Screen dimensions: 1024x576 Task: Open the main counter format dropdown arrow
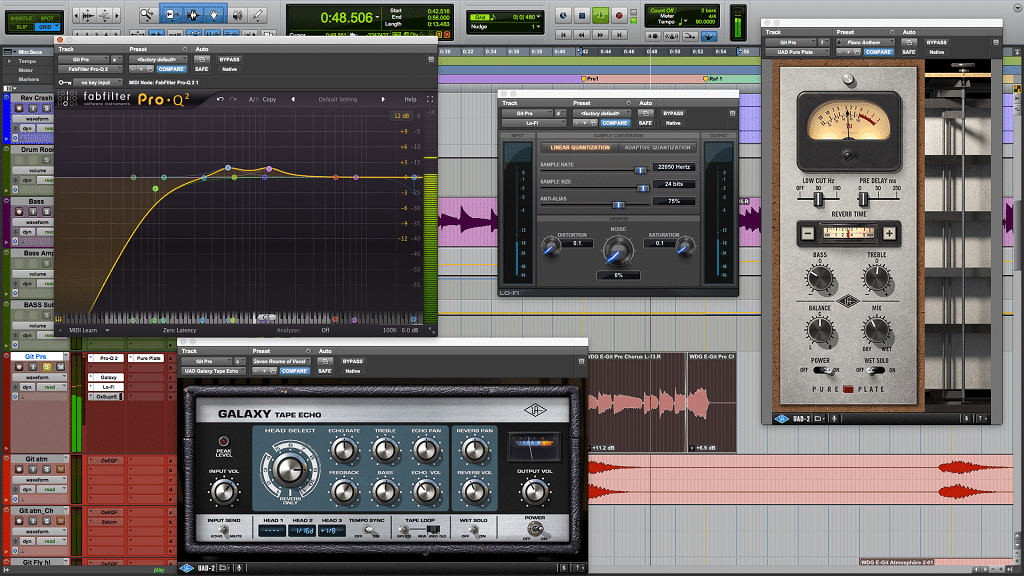(377, 18)
